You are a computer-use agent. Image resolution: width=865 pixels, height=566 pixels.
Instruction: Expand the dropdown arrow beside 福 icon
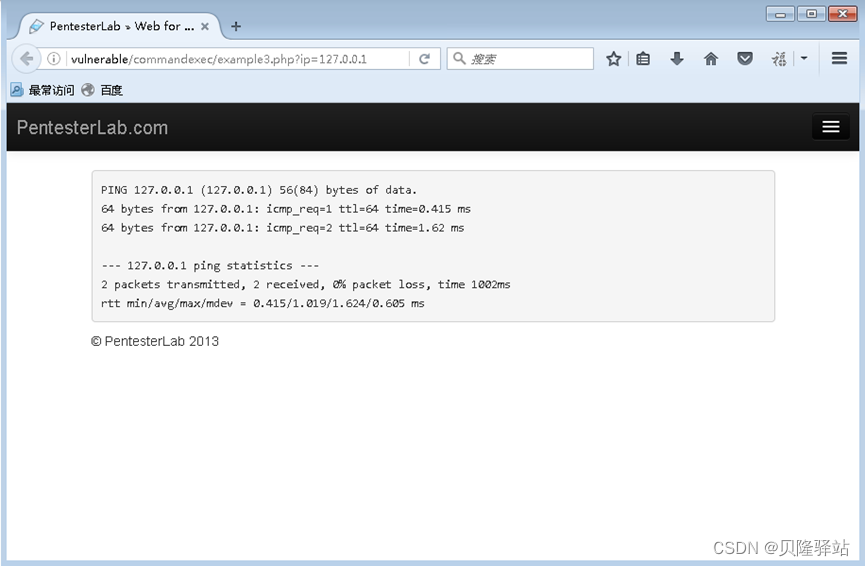(x=804, y=58)
